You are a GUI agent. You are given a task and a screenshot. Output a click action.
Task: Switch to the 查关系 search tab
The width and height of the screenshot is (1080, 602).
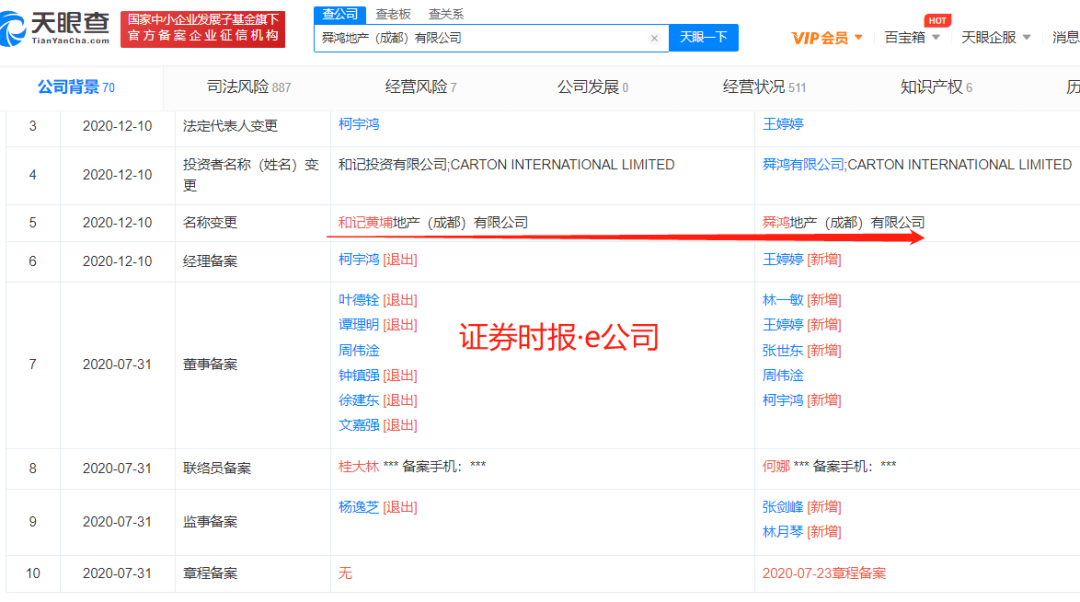click(x=446, y=14)
